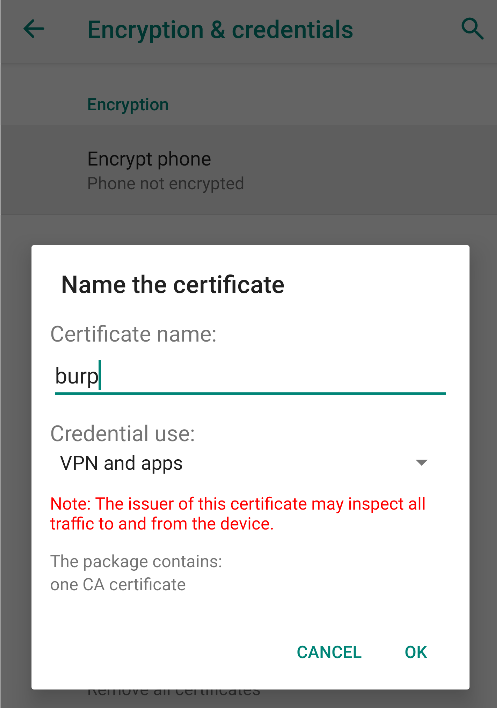Open the VPN and apps dropdown

[x=244, y=463]
